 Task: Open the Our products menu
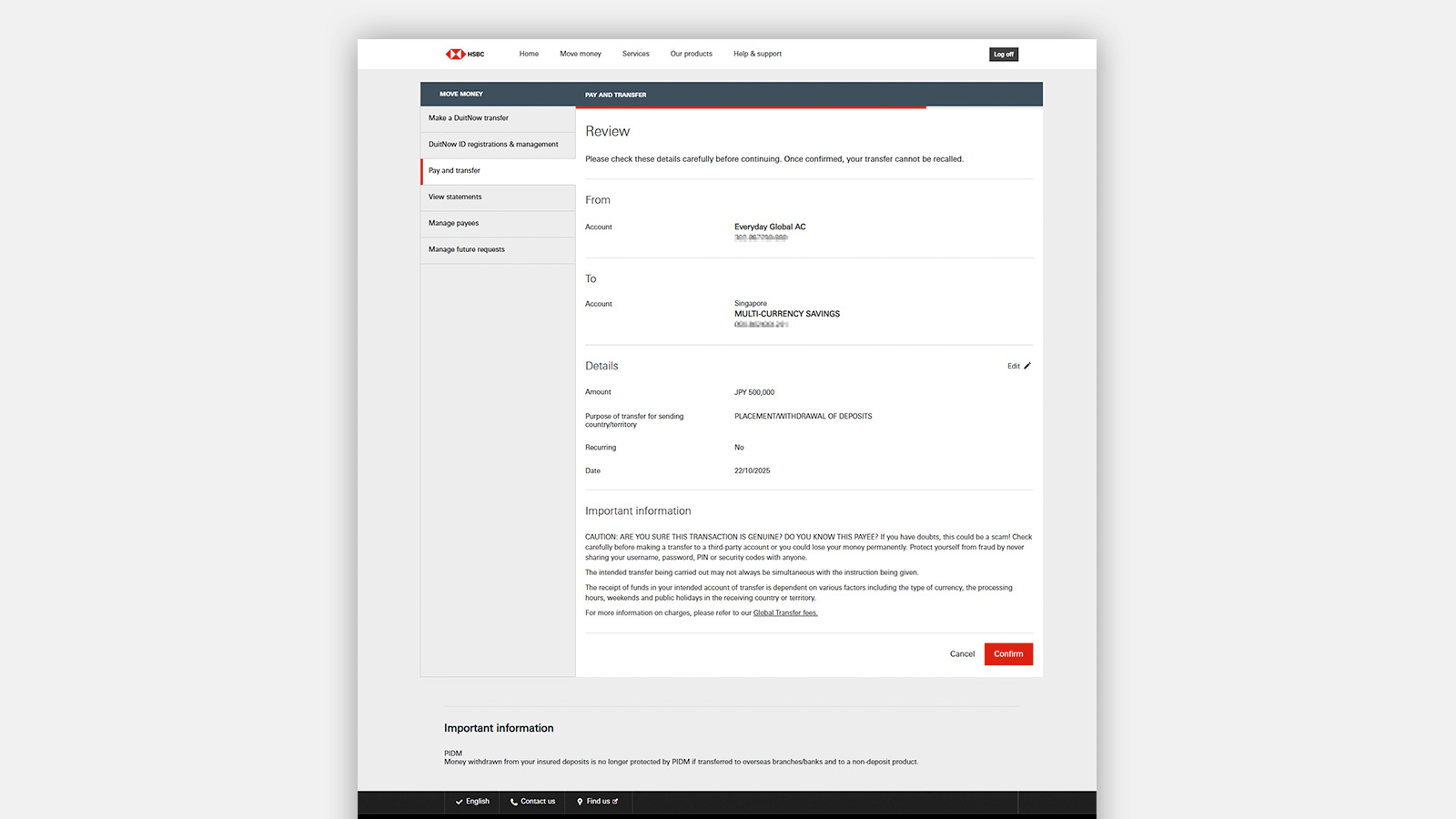click(x=691, y=54)
